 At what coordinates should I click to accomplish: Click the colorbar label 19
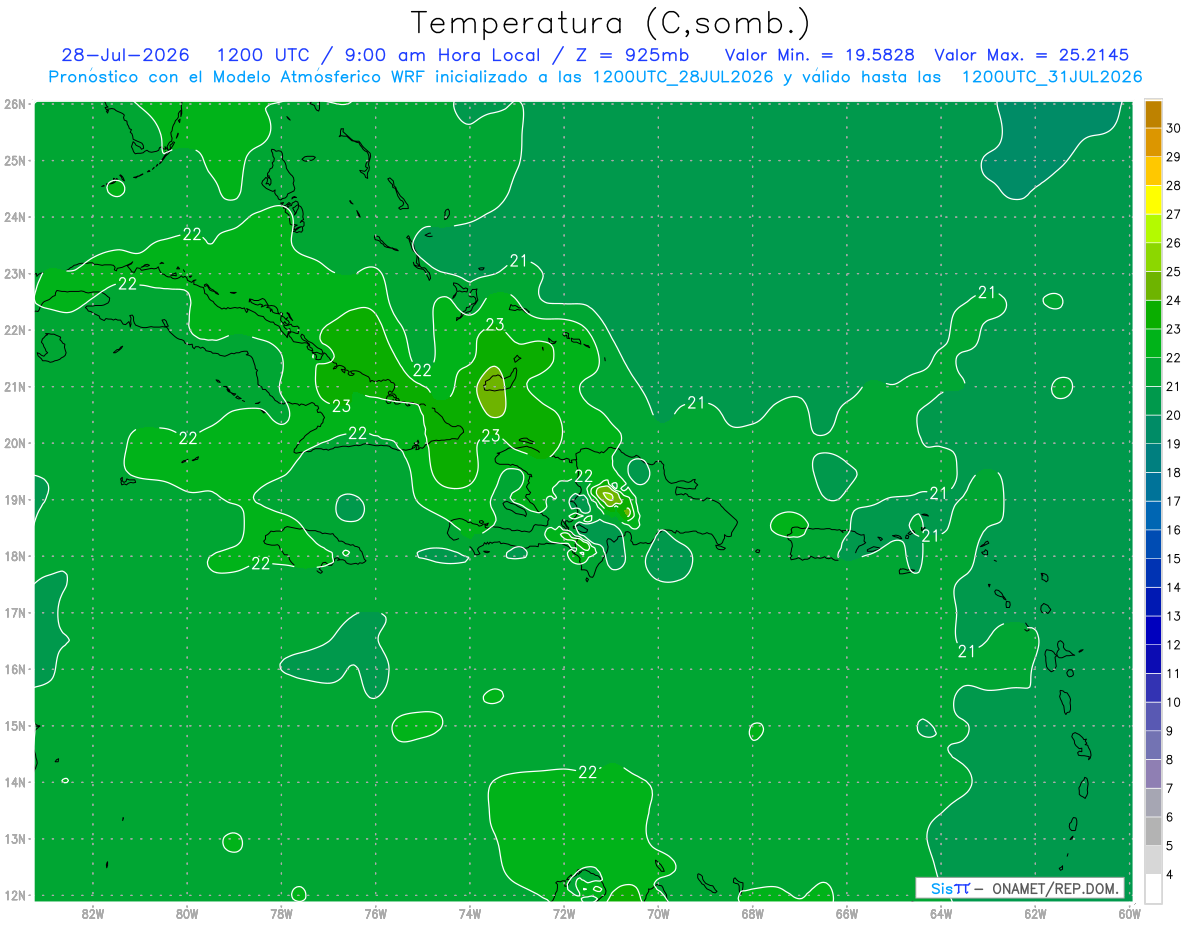1174,444
